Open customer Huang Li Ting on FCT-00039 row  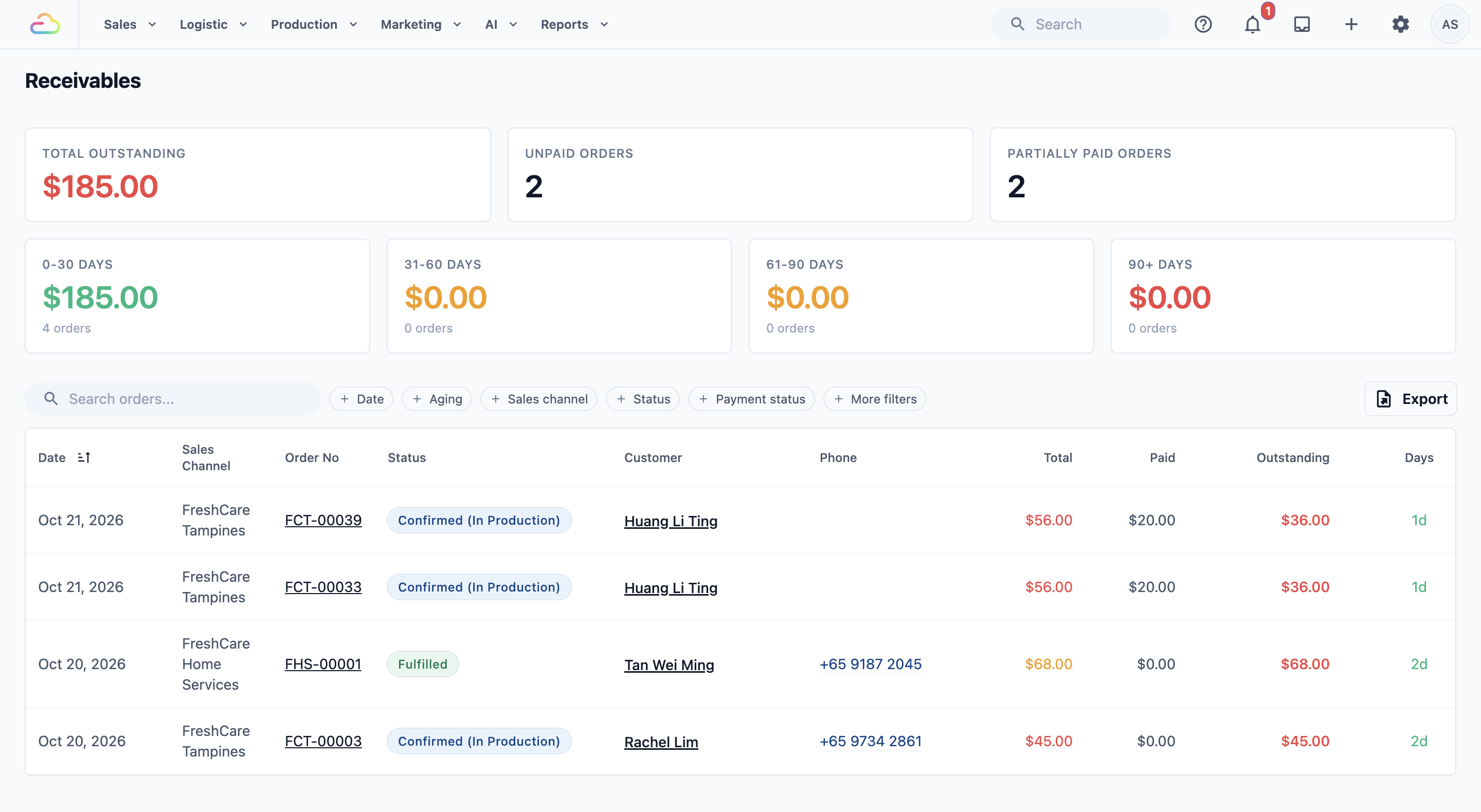(671, 521)
